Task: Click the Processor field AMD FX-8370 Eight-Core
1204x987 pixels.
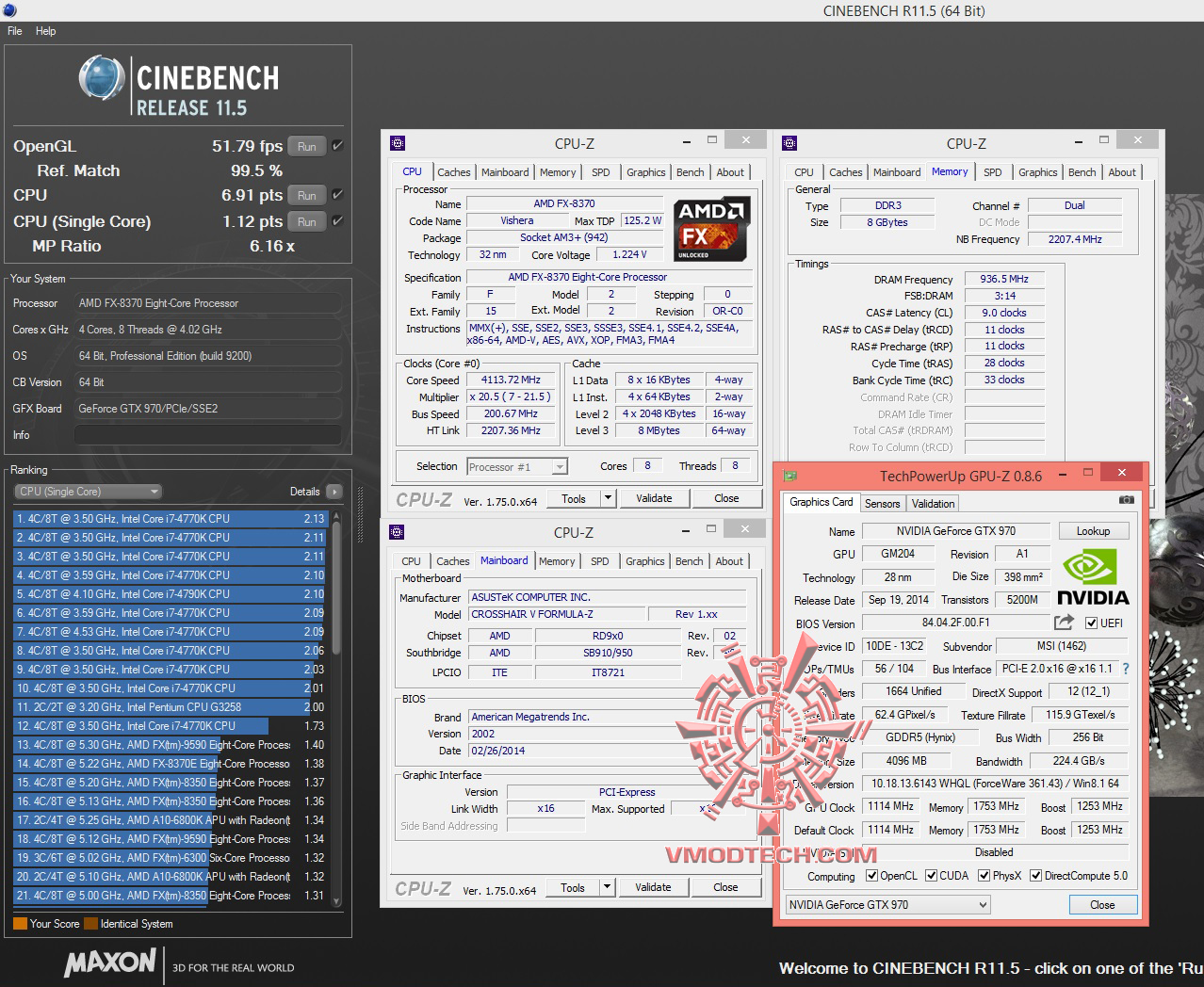Action: point(207,303)
